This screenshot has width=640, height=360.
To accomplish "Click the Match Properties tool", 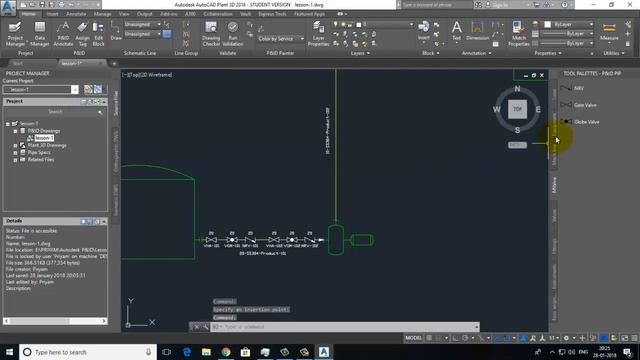I will click(518, 34).
